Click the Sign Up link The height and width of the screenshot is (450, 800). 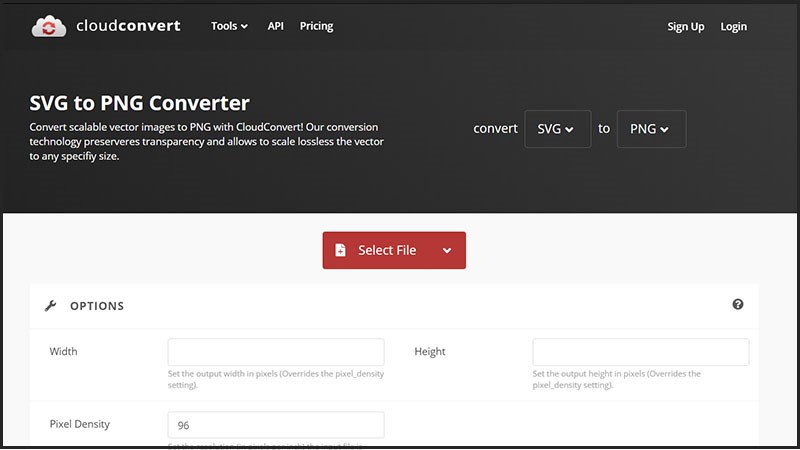(x=686, y=27)
